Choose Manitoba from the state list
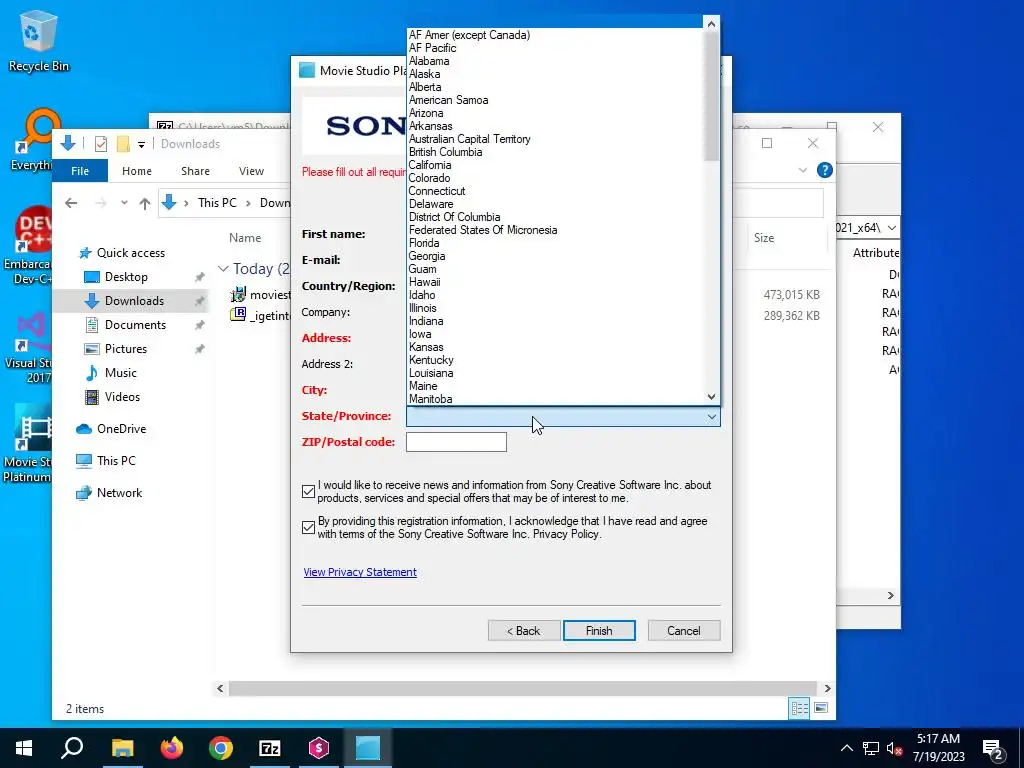 [x=430, y=399]
